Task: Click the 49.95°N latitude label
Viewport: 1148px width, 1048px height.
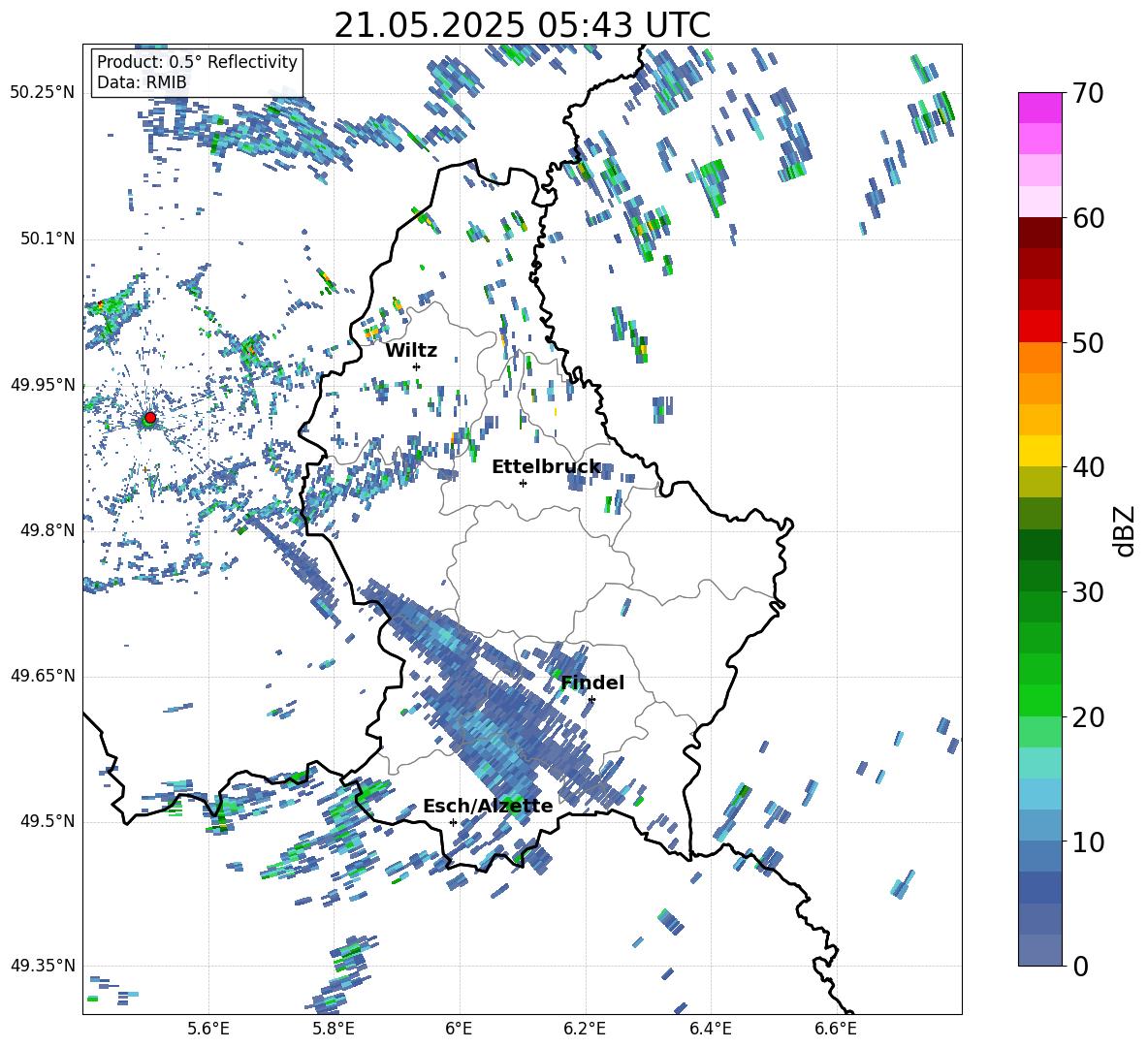Action: (43, 384)
